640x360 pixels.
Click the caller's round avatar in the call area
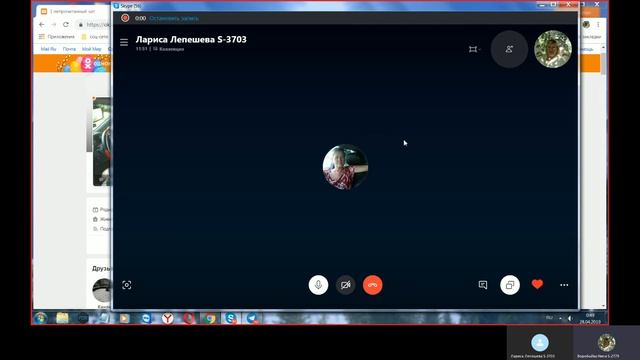tap(345, 167)
